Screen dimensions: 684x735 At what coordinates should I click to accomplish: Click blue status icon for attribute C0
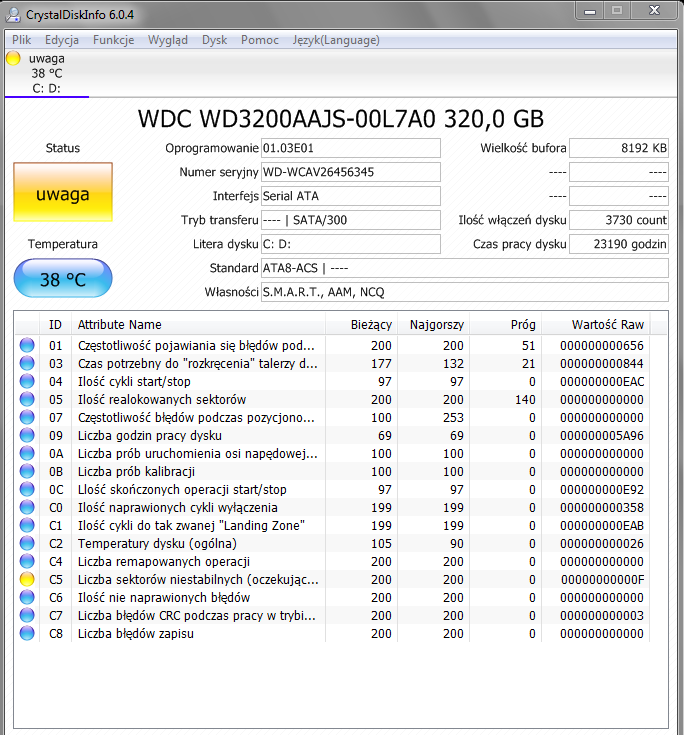pyautogui.click(x=27, y=507)
